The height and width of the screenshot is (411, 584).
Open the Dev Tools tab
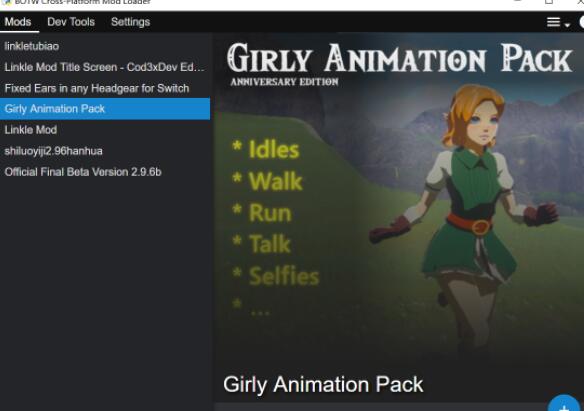point(71,22)
